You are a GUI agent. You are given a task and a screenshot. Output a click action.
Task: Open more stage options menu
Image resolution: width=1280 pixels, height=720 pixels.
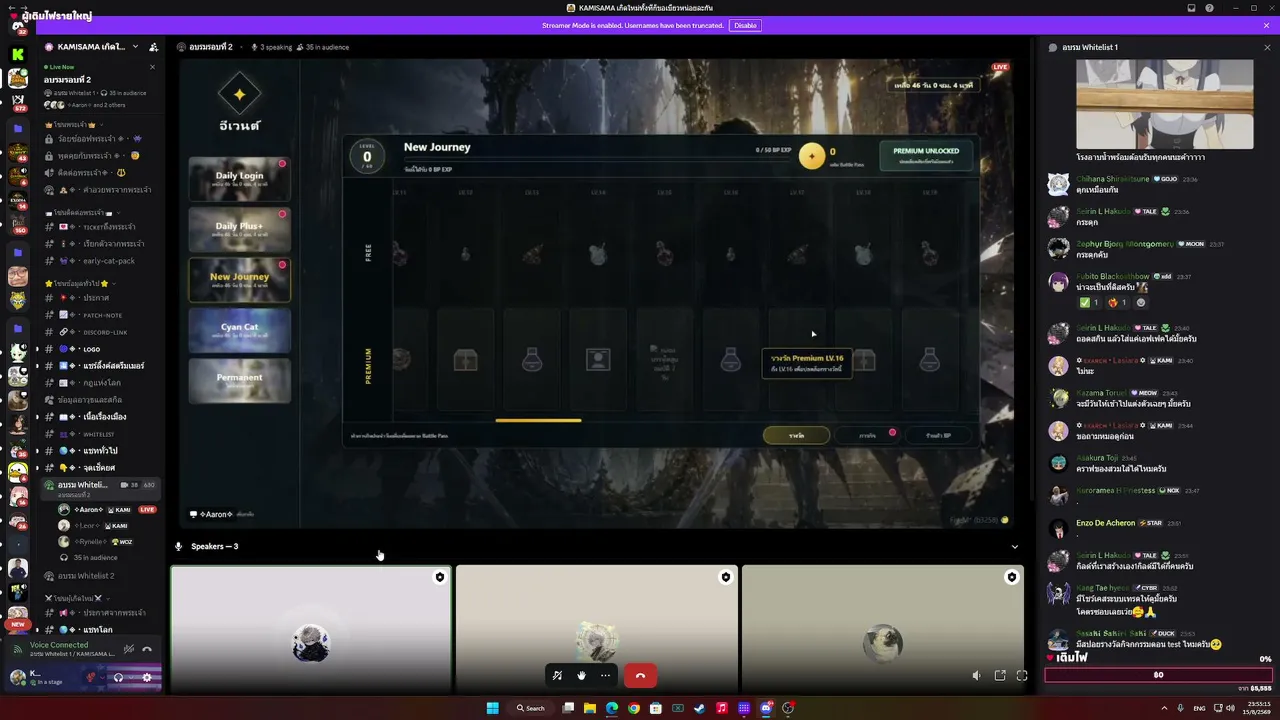[x=605, y=676]
